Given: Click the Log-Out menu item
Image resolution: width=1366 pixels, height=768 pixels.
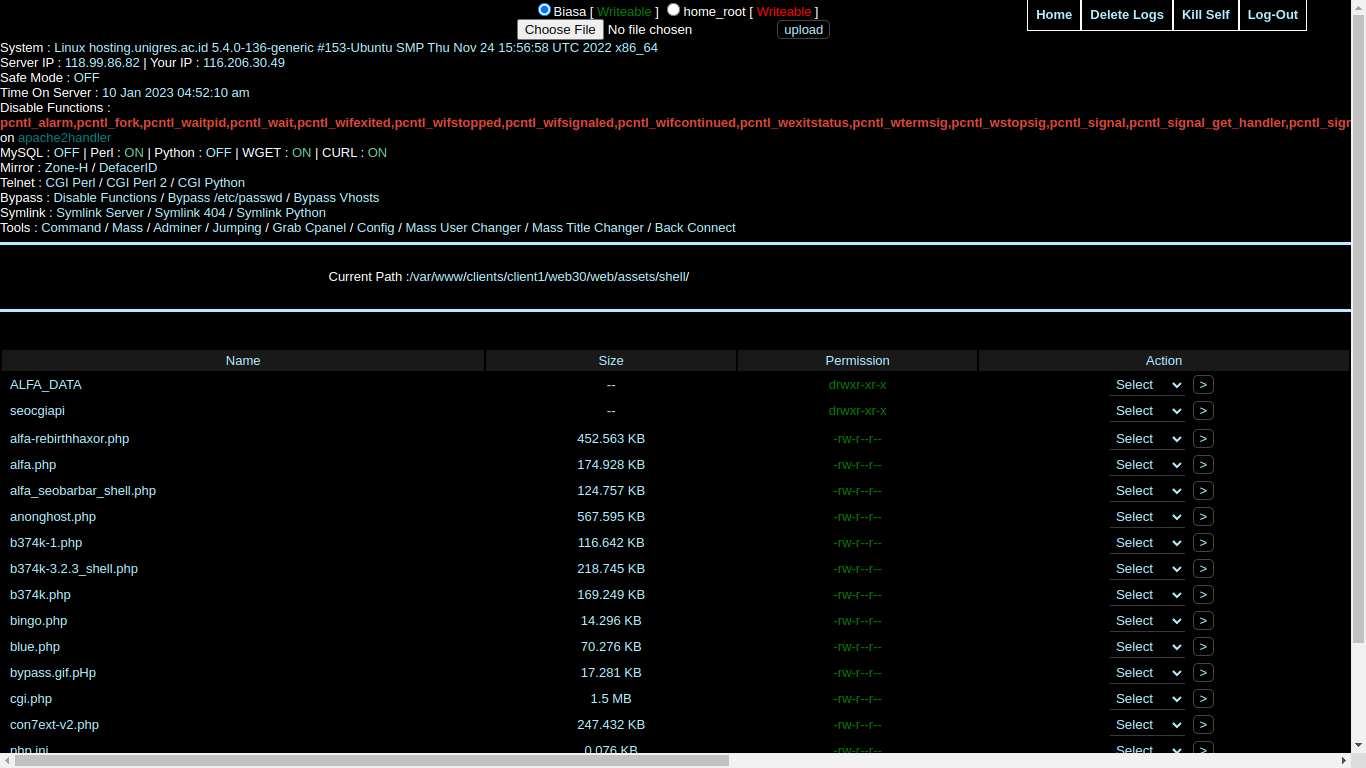Looking at the screenshot, I should pyautogui.click(x=1273, y=15).
